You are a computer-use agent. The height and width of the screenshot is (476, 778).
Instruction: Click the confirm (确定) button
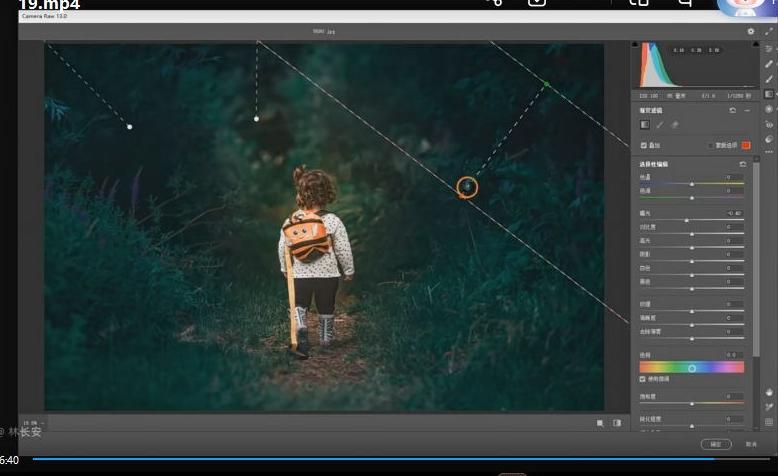click(715, 444)
